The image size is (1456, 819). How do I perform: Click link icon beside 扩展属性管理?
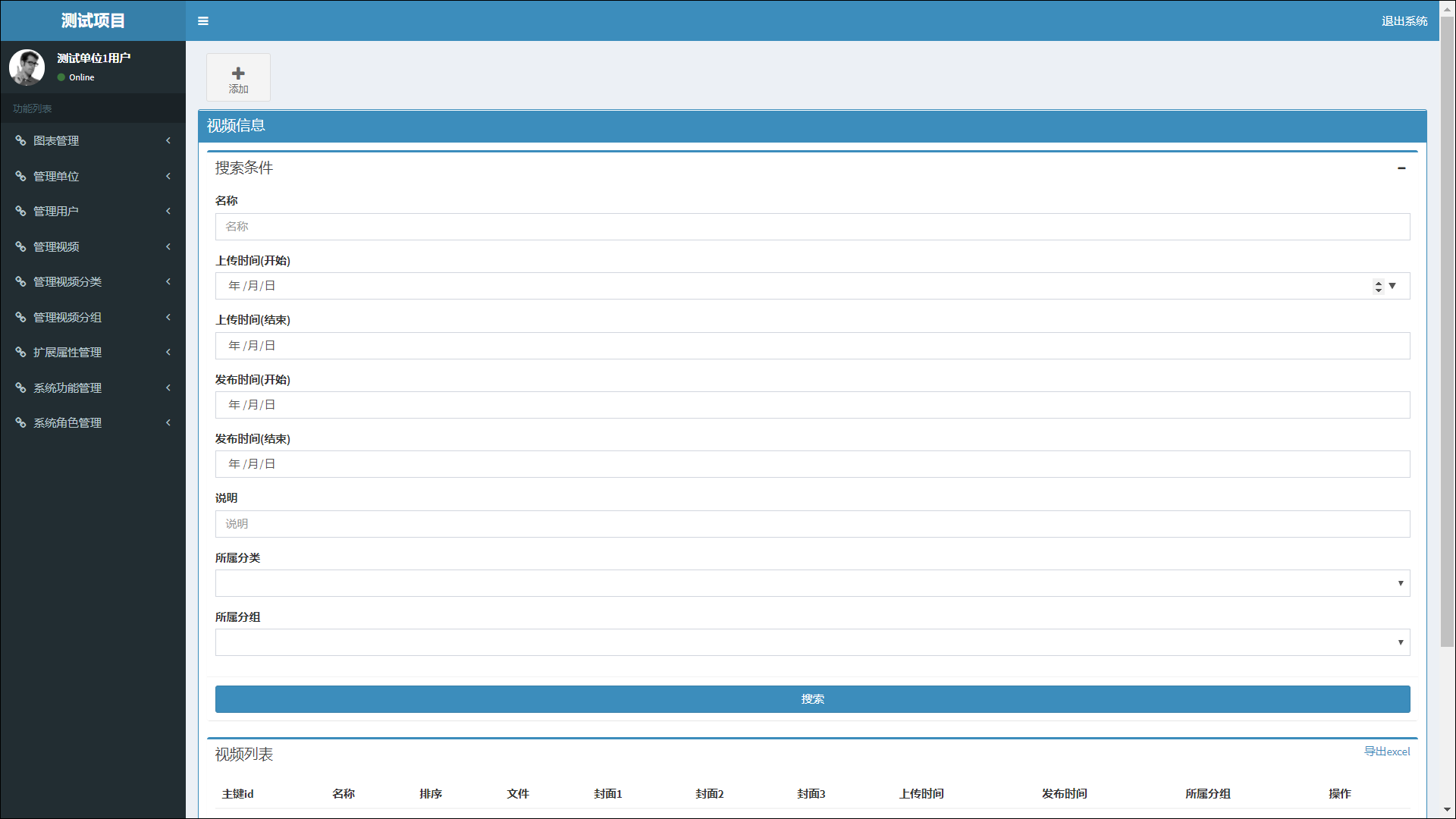click(x=20, y=352)
